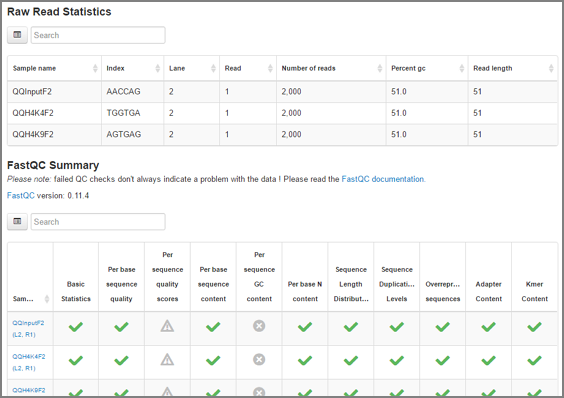Click QQInputF2 Overrepresented sequences check

click(x=443, y=327)
